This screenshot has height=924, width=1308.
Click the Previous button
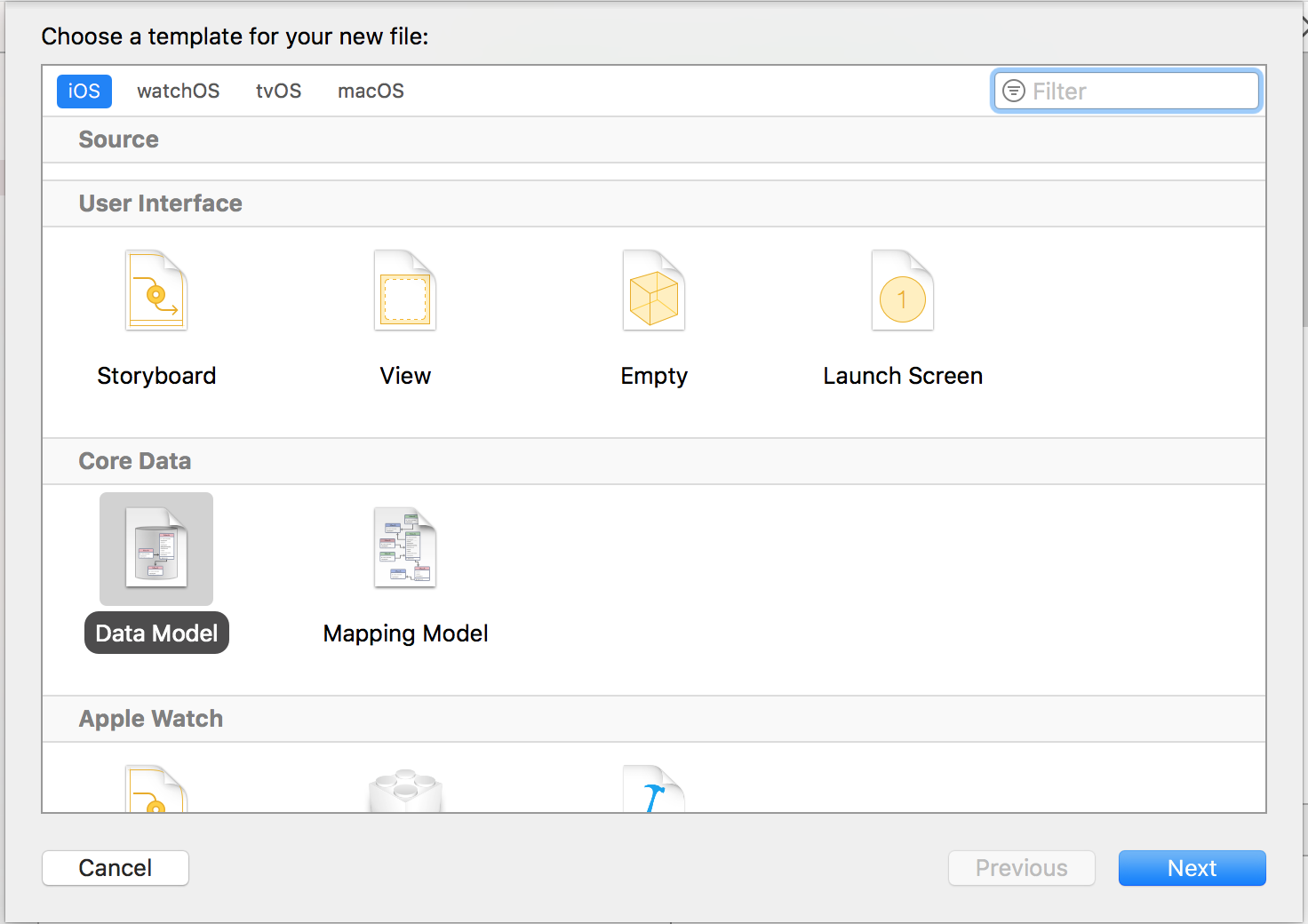[1021, 868]
